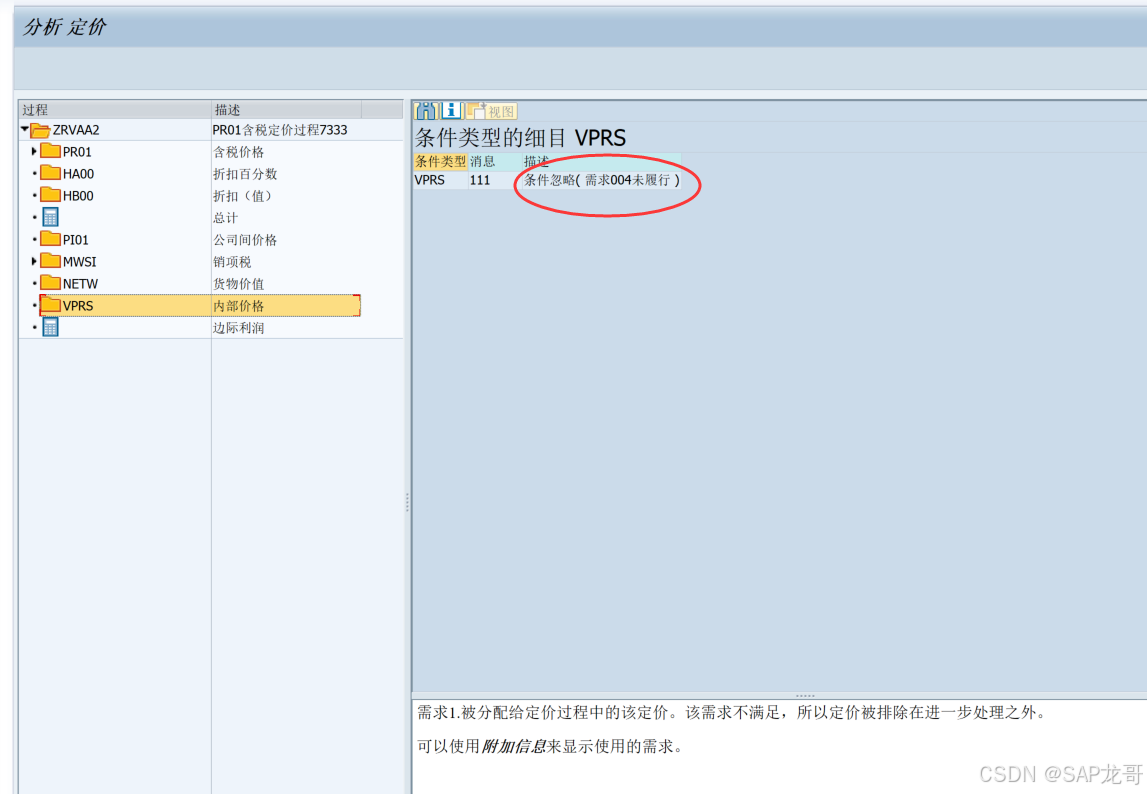Click the information icon on the detail toolbar
This screenshot has width=1147, height=794.
tap(450, 110)
